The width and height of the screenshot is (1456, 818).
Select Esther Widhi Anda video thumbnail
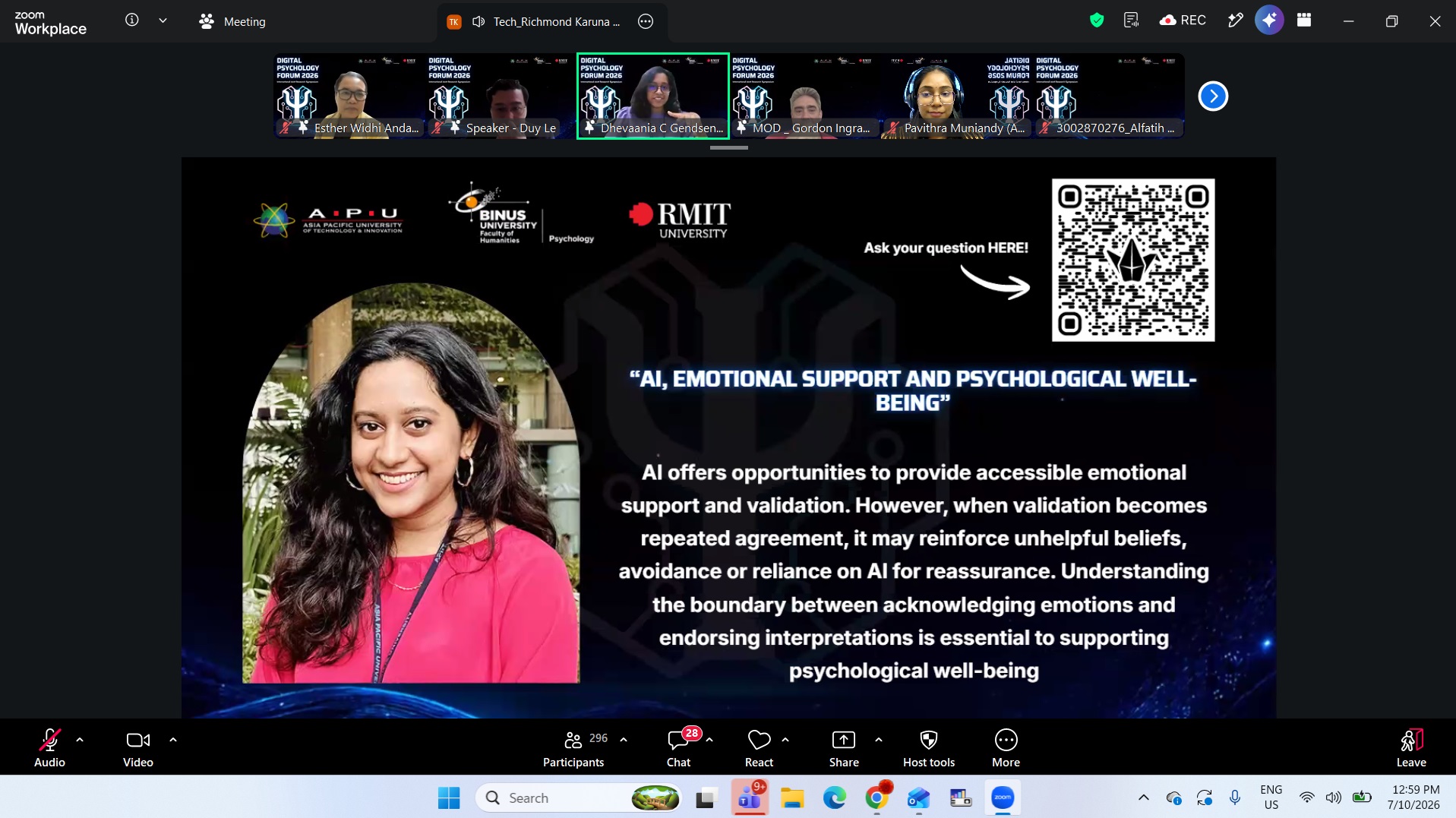click(x=349, y=96)
